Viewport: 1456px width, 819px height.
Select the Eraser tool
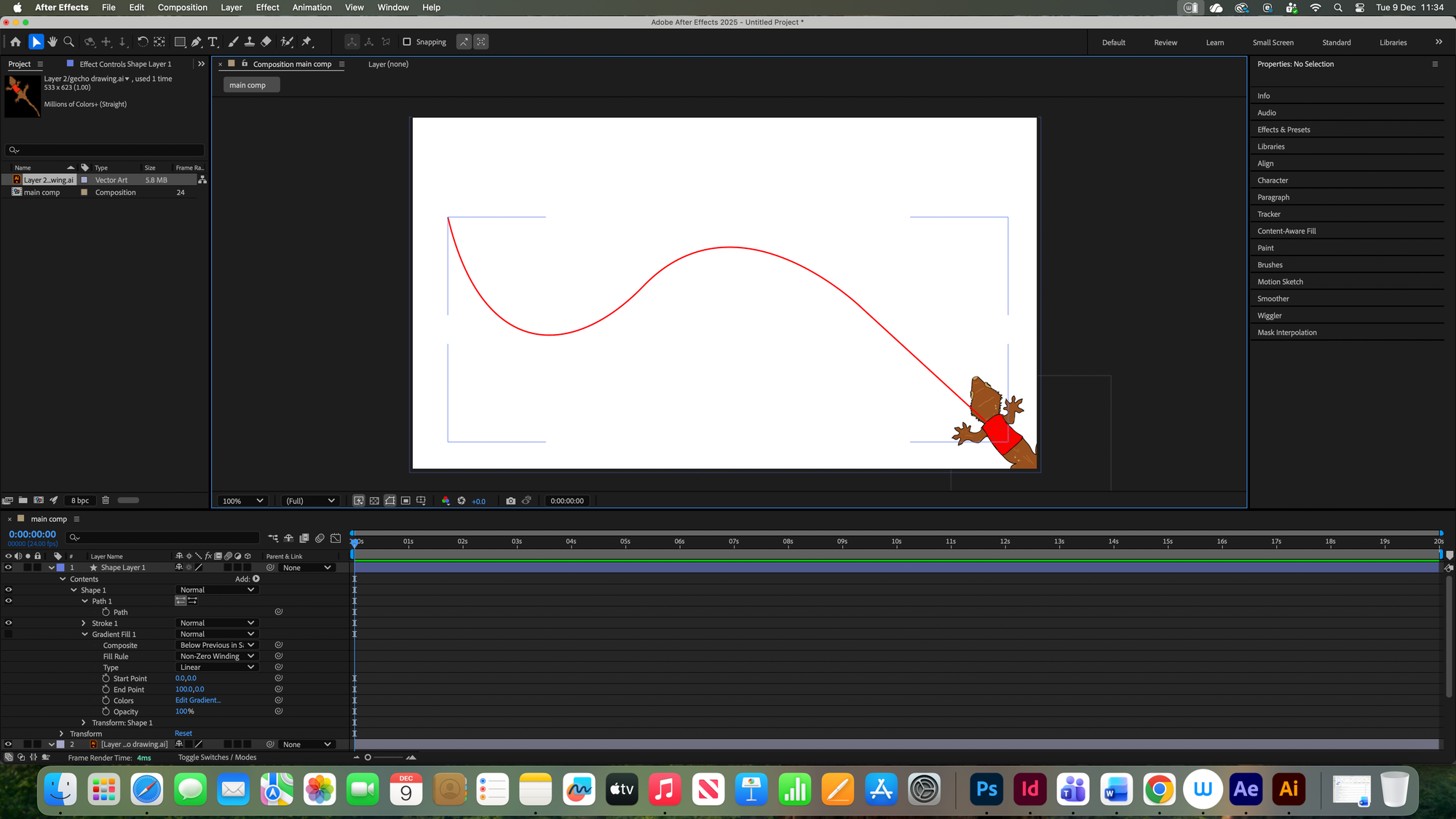[266, 42]
